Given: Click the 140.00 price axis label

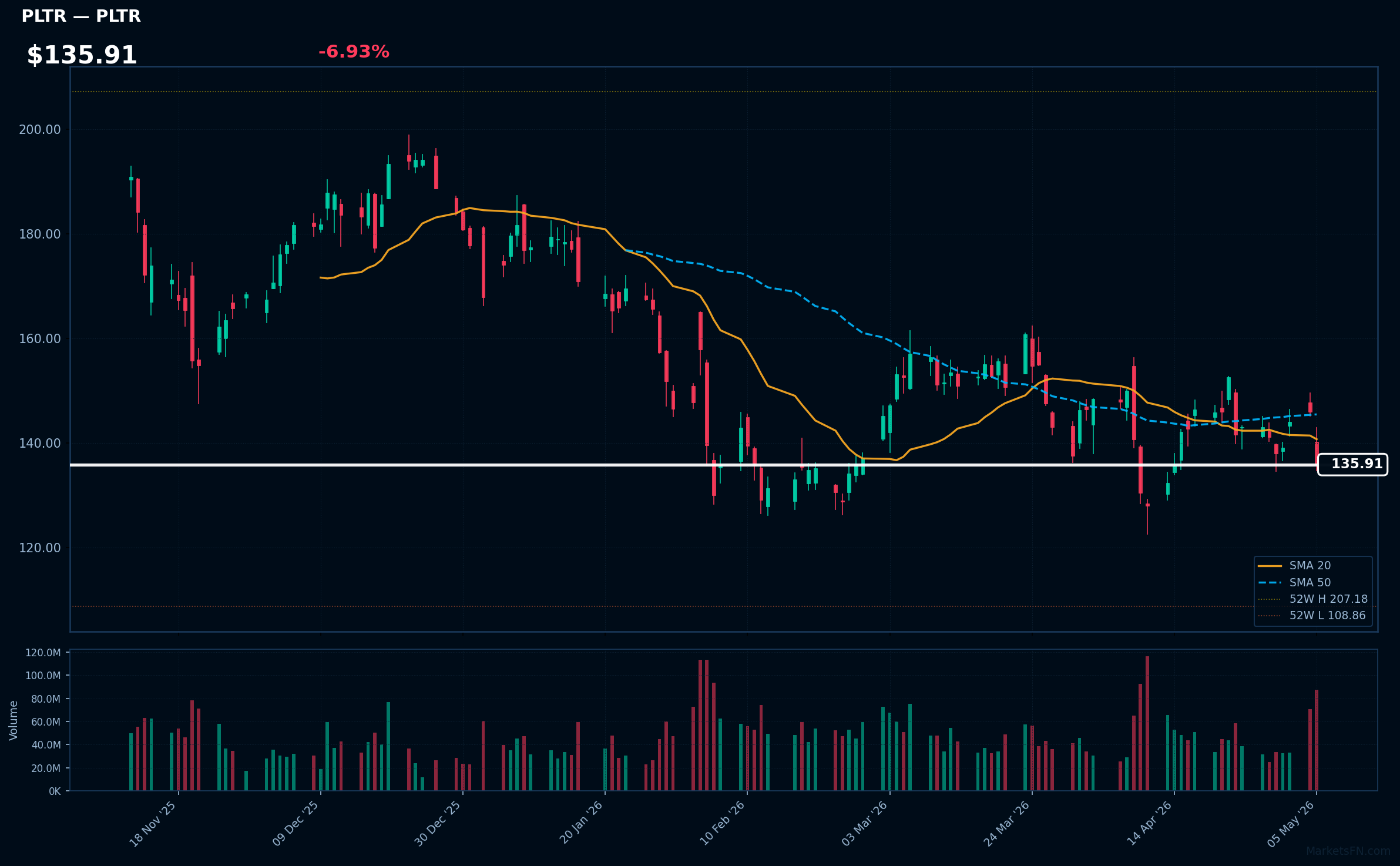Looking at the screenshot, I should [40, 444].
